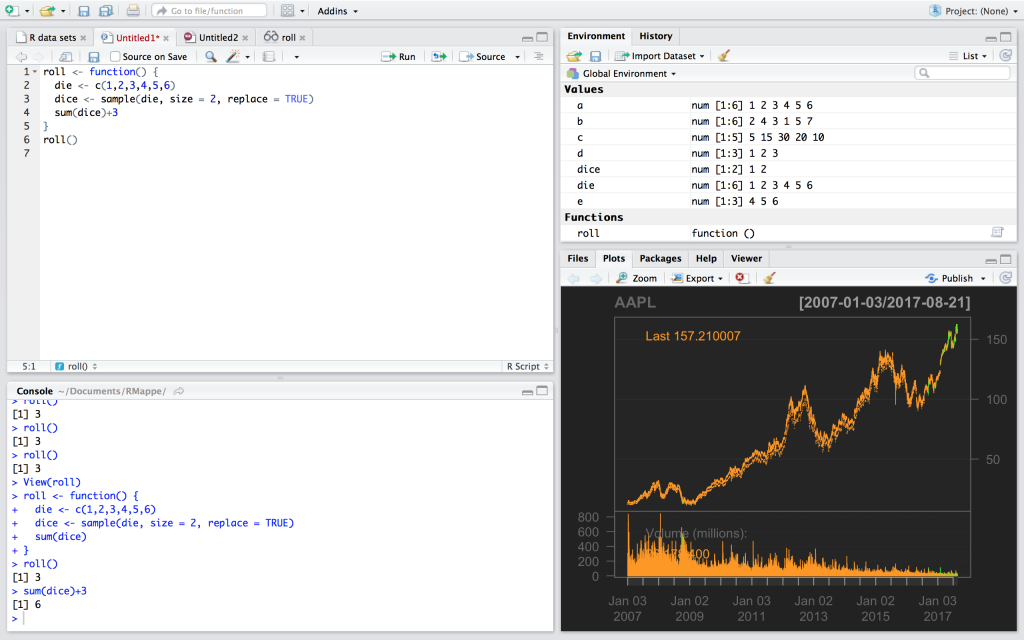Image resolution: width=1024 pixels, height=640 pixels.
Task: Compile a report with the notebook icon
Action: click(268, 57)
